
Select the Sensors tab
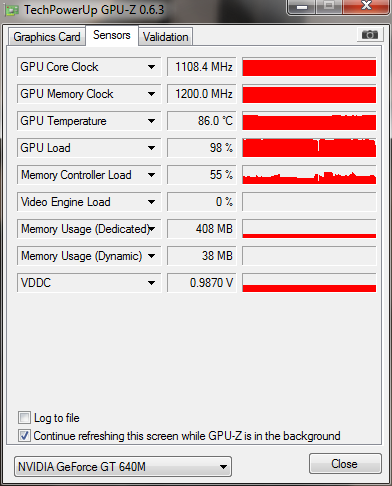tap(112, 35)
